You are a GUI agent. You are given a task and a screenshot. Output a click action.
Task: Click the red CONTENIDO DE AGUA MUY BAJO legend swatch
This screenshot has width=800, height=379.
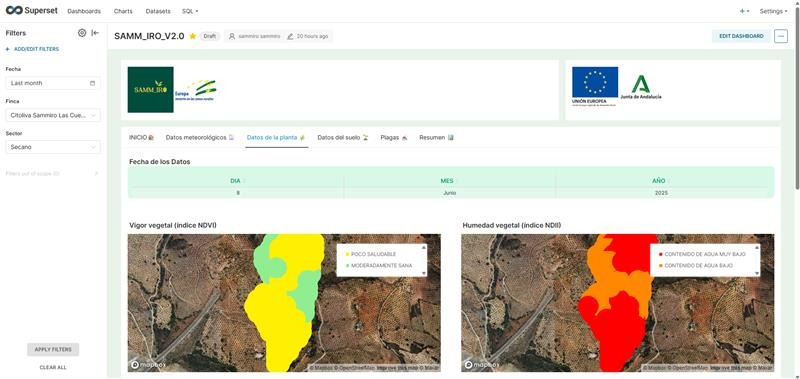(x=660, y=254)
